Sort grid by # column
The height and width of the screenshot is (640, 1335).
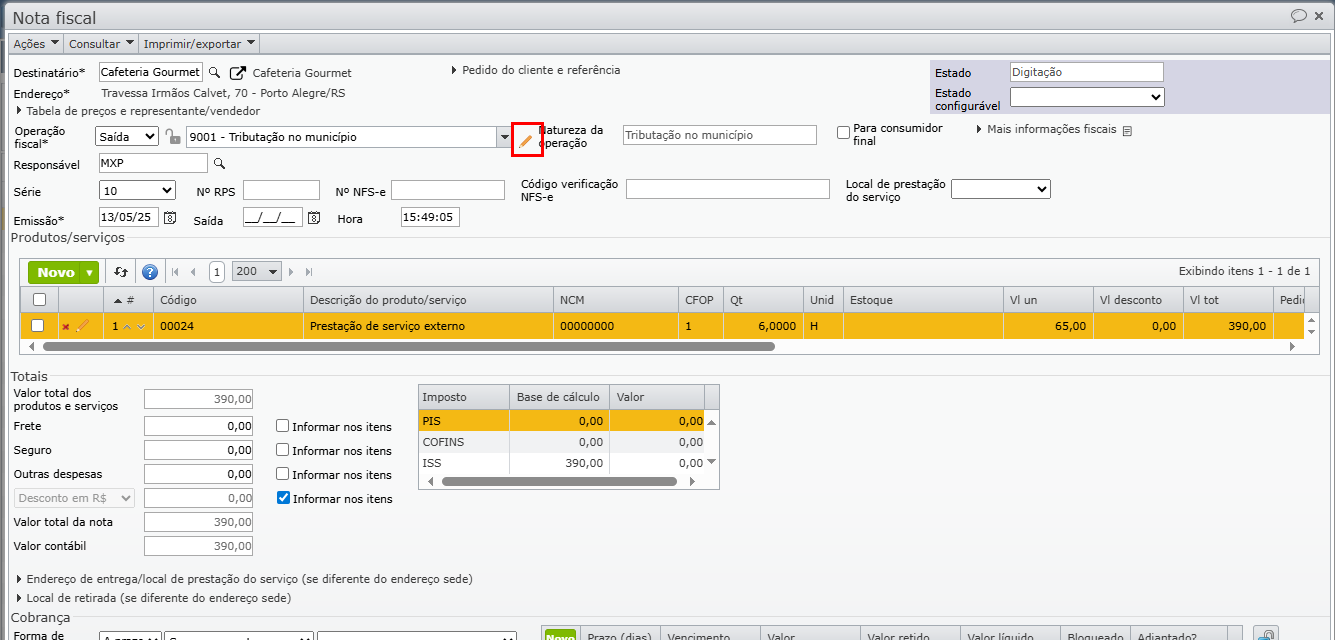[128, 299]
